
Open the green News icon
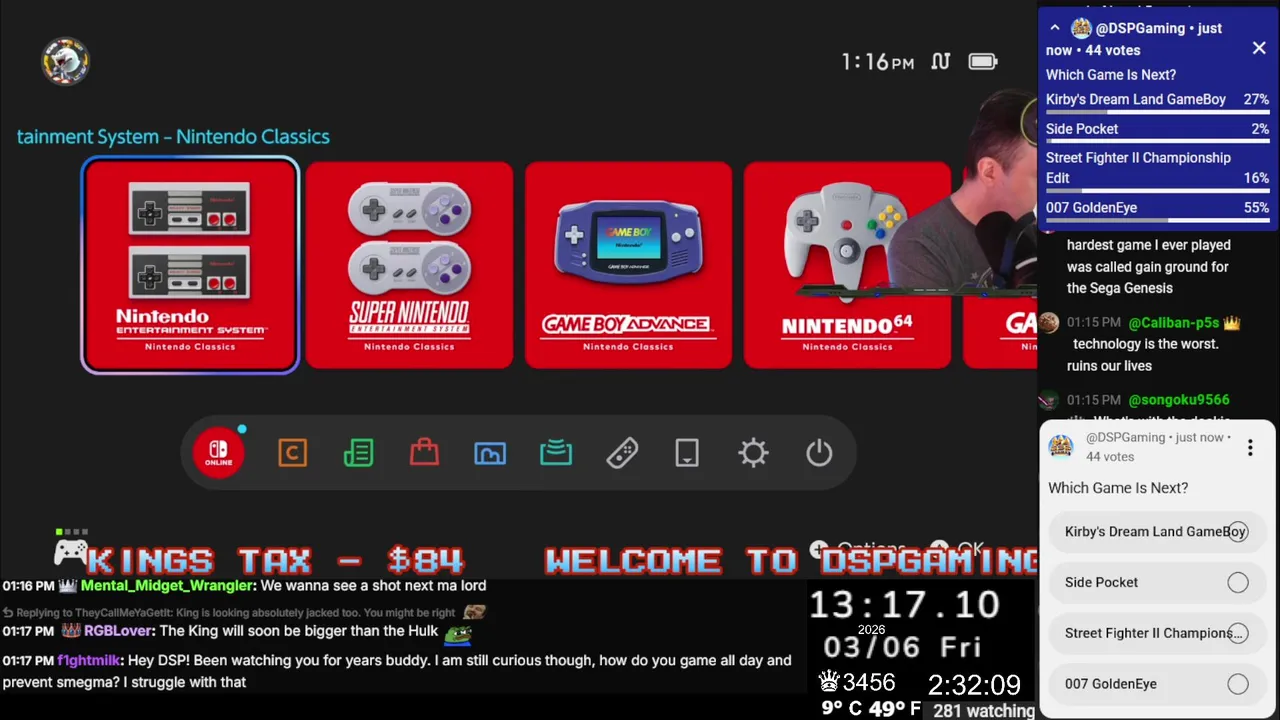358,453
